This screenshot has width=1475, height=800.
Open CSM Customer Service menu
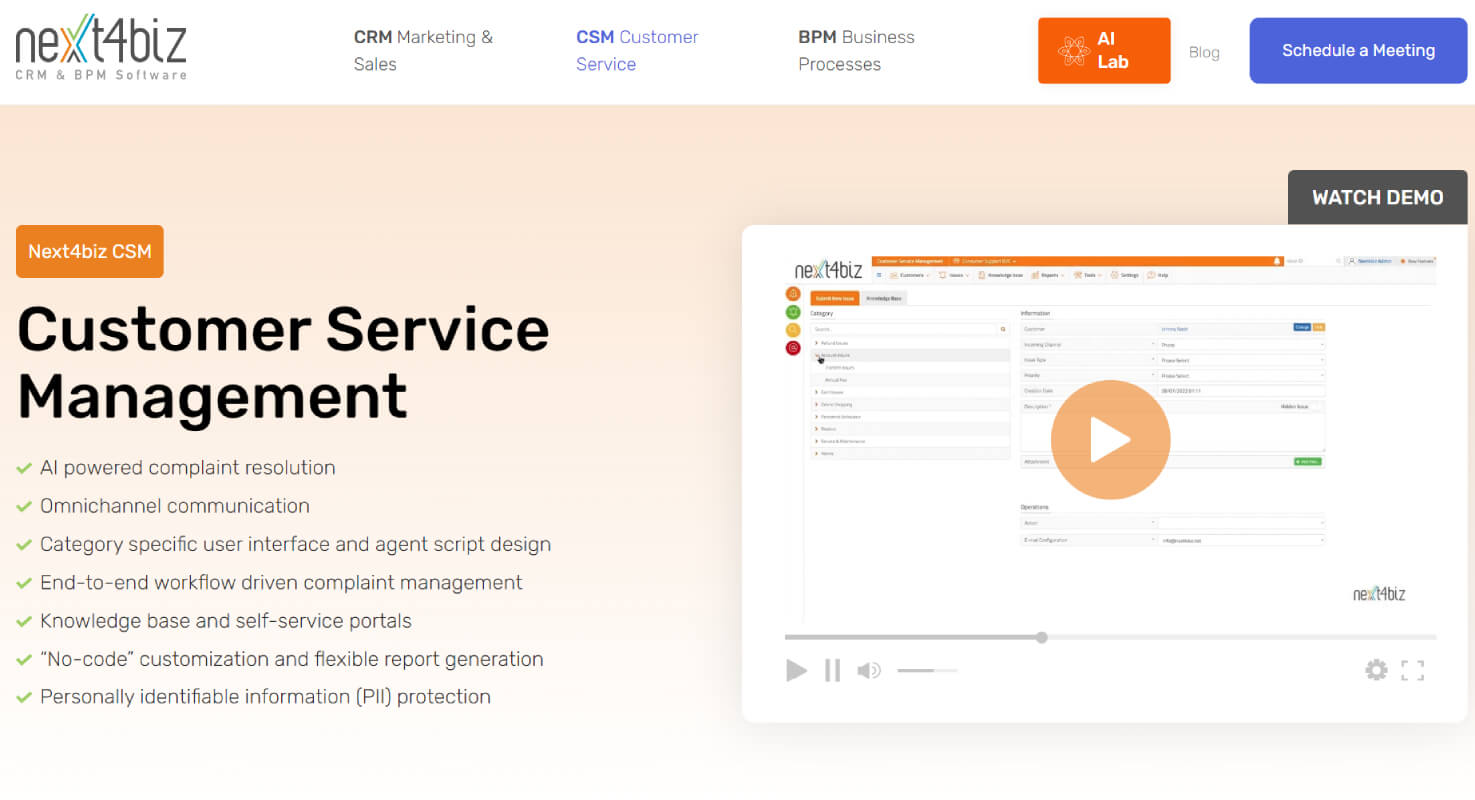coord(637,50)
